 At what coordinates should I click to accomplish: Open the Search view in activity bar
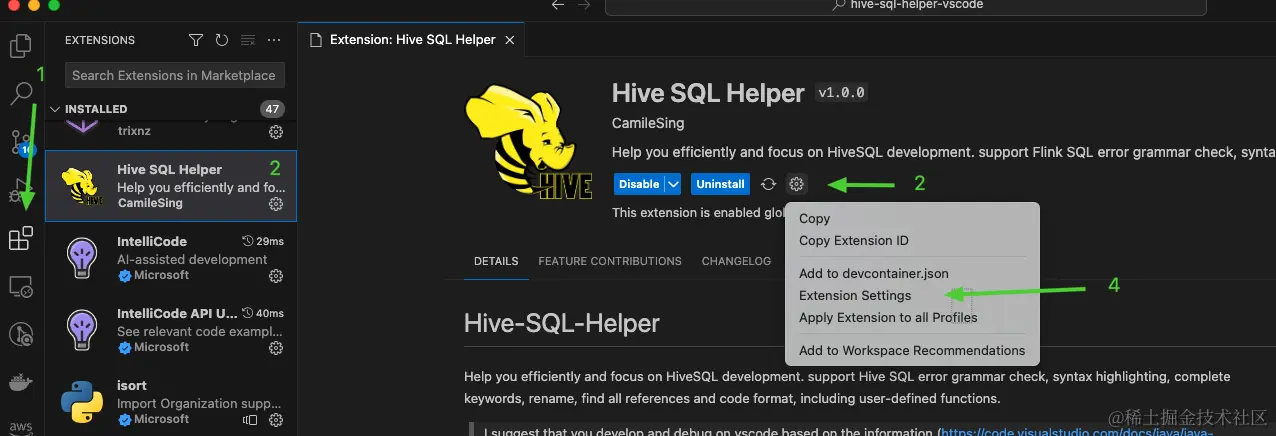(x=20, y=94)
